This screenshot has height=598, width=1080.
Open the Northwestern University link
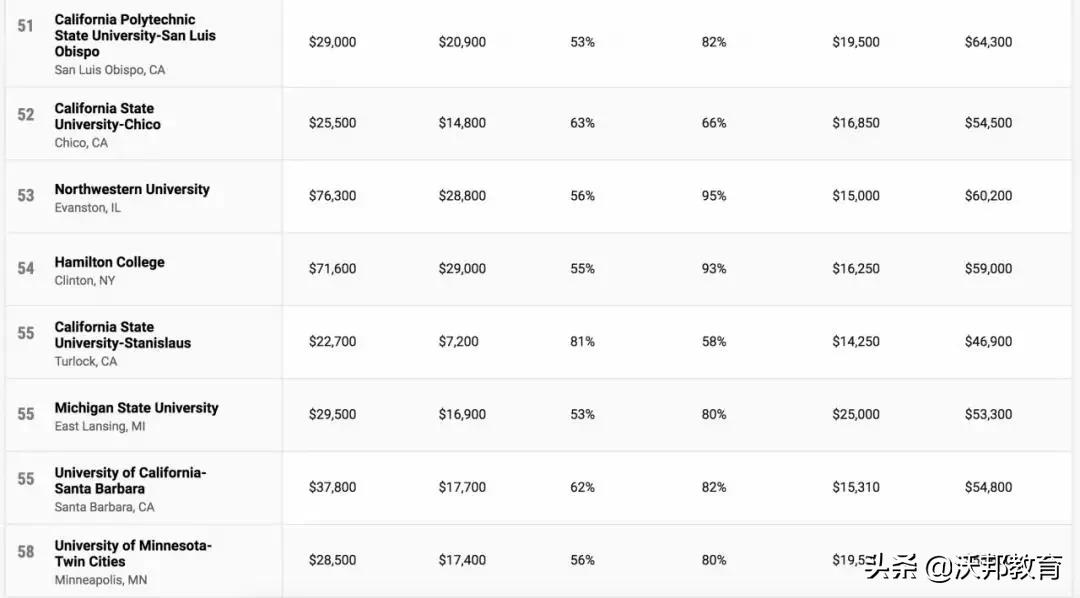click(x=132, y=189)
